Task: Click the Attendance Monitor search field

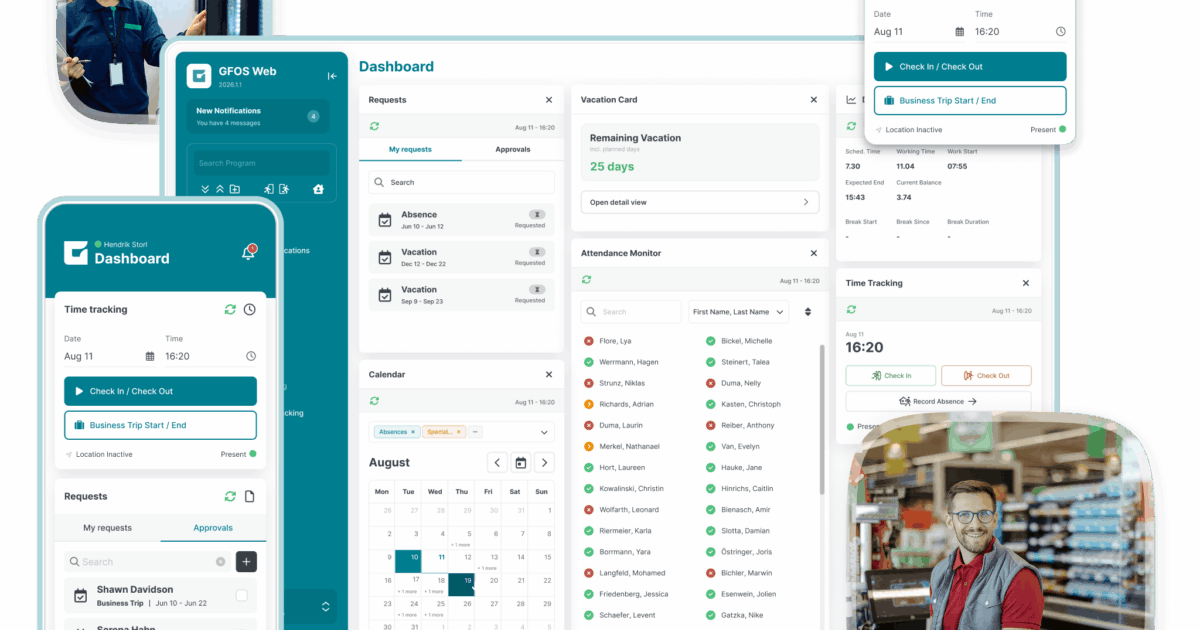Action: click(631, 312)
